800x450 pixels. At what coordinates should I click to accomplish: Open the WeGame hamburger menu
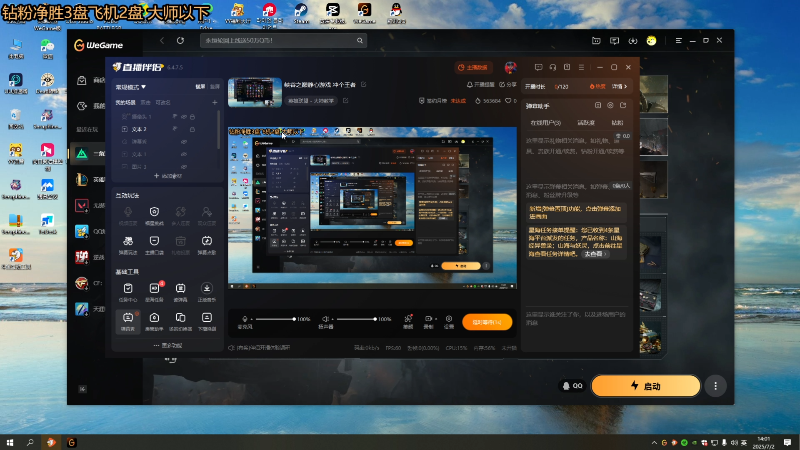[x=679, y=40]
